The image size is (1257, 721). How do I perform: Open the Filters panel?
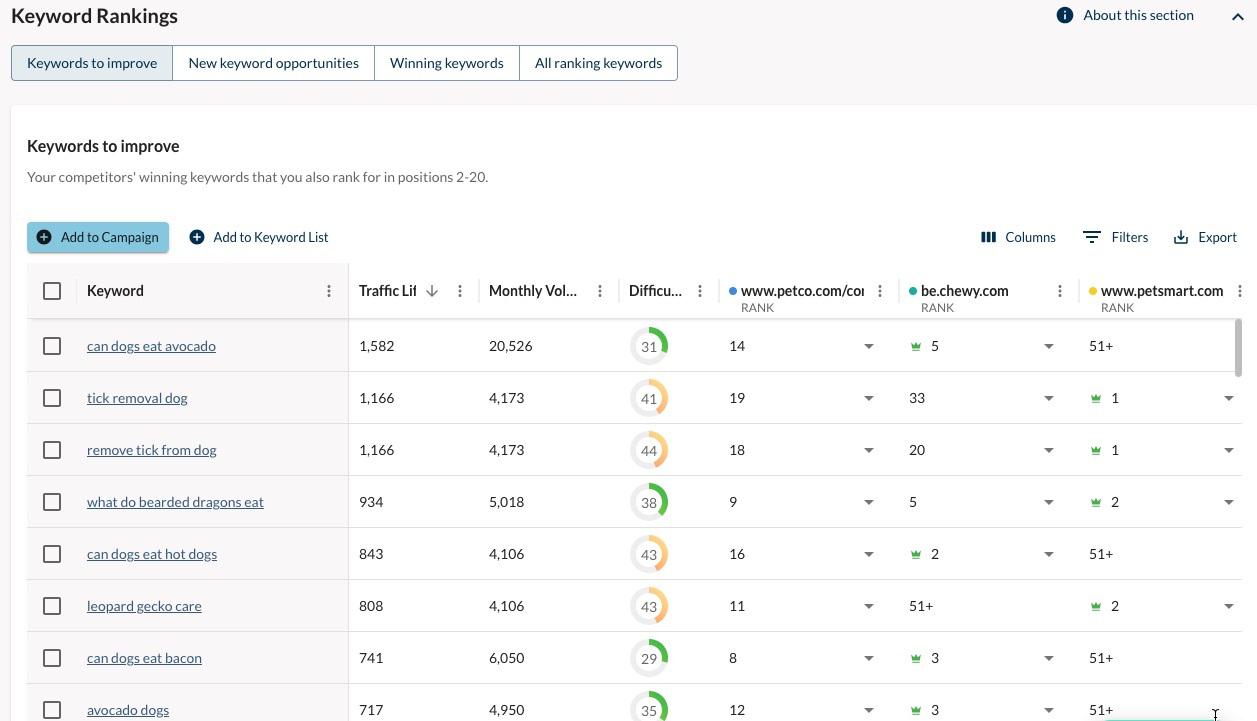pyautogui.click(x=1115, y=237)
